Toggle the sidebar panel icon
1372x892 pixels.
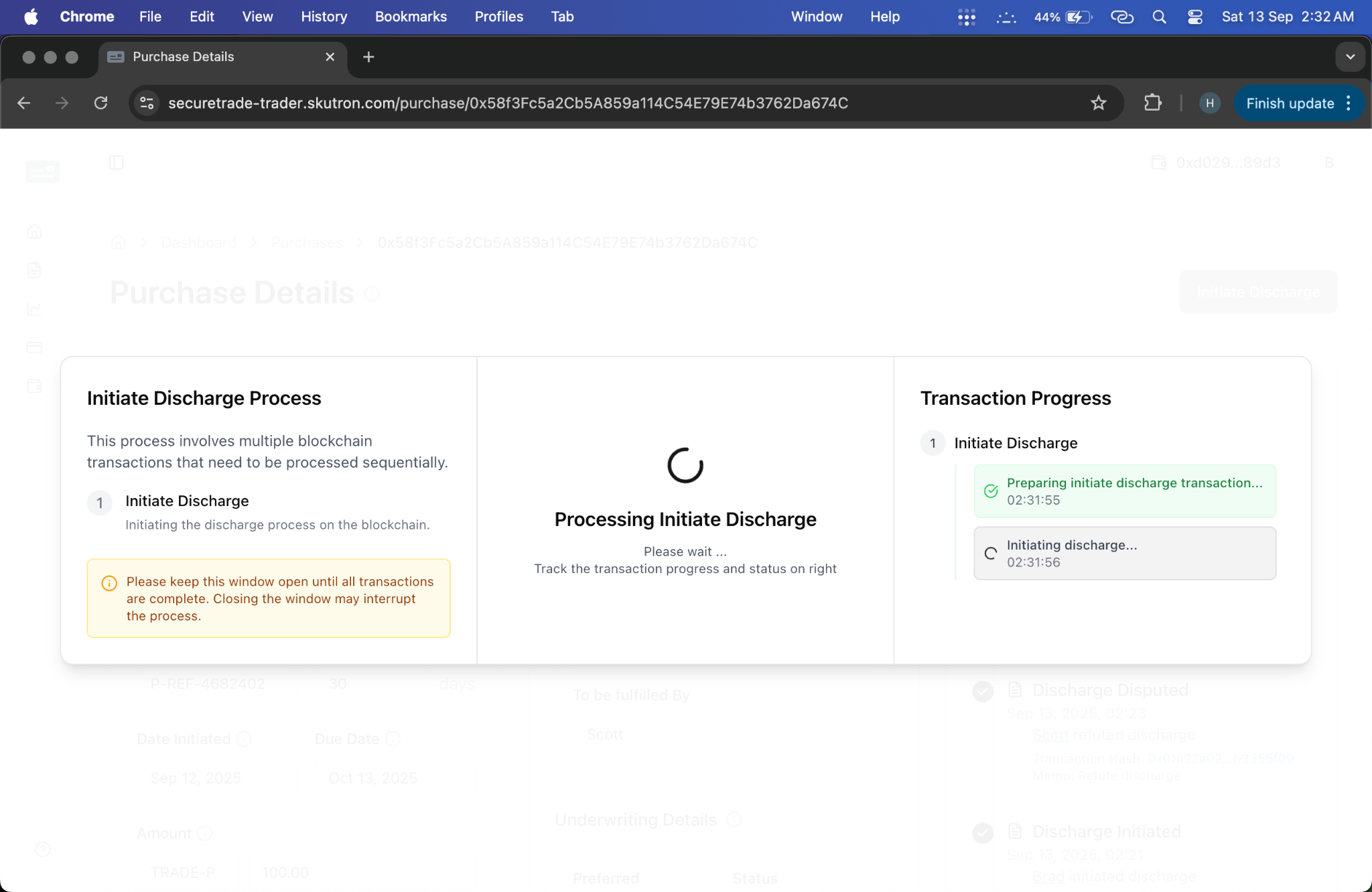point(117,163)
